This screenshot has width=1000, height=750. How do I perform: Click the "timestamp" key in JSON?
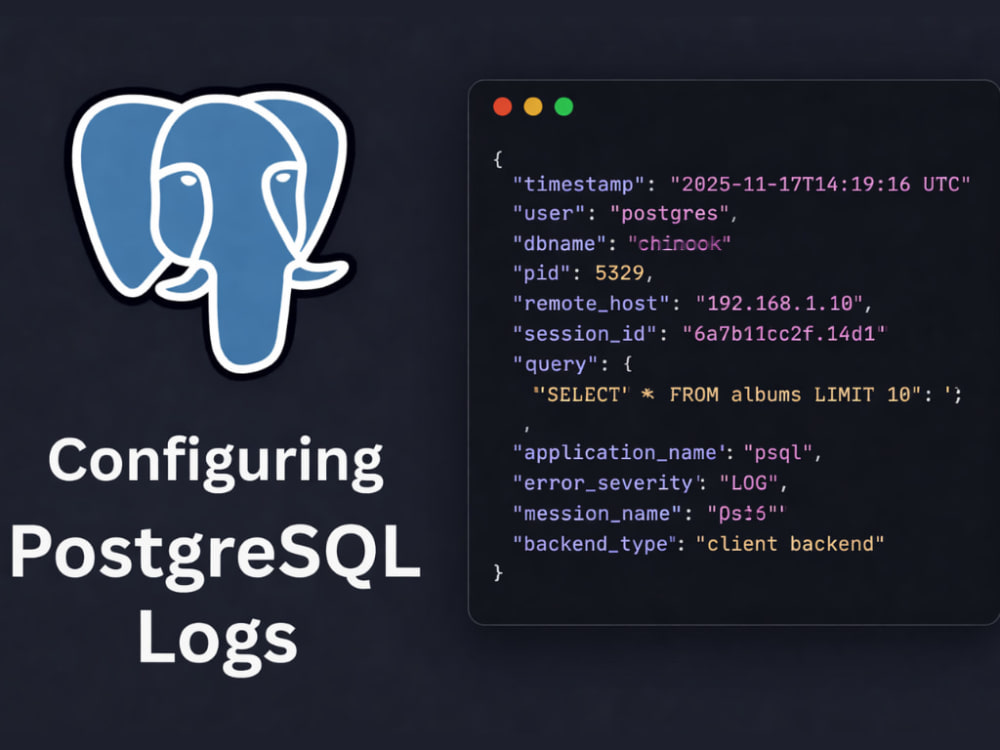(579, 184)
